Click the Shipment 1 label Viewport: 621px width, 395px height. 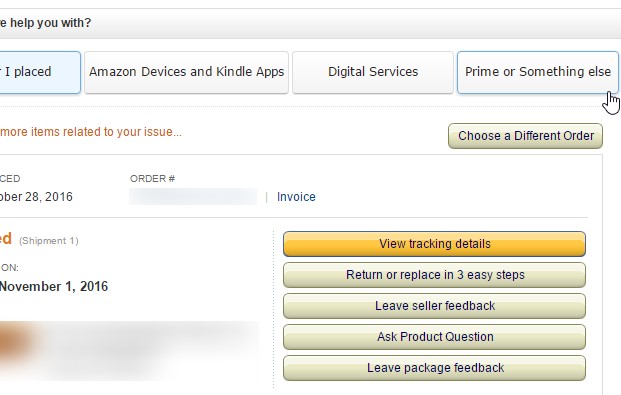click(x=49, y=241)
